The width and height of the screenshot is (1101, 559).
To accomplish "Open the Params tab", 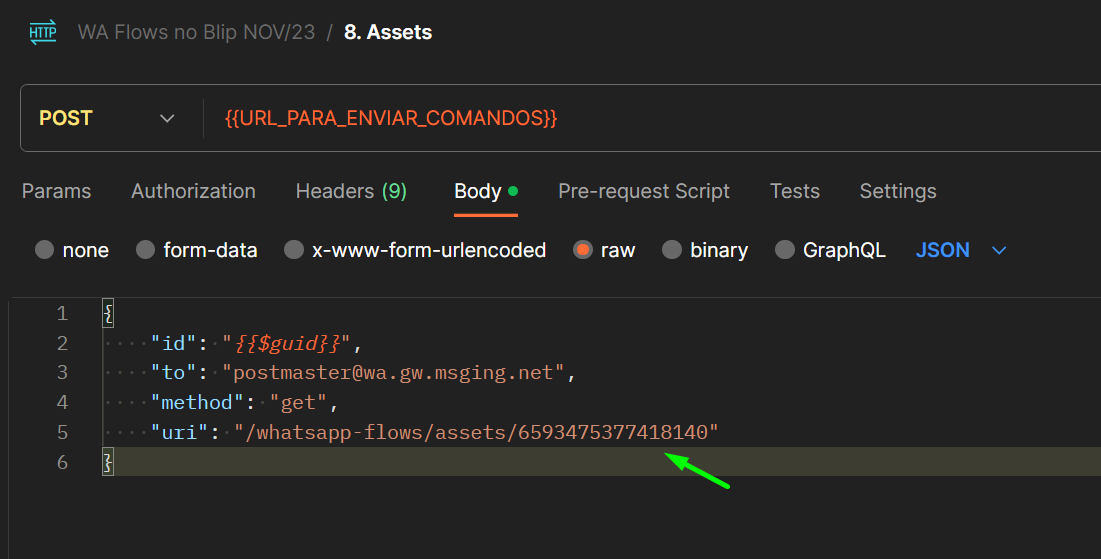I will coord(56,191).
